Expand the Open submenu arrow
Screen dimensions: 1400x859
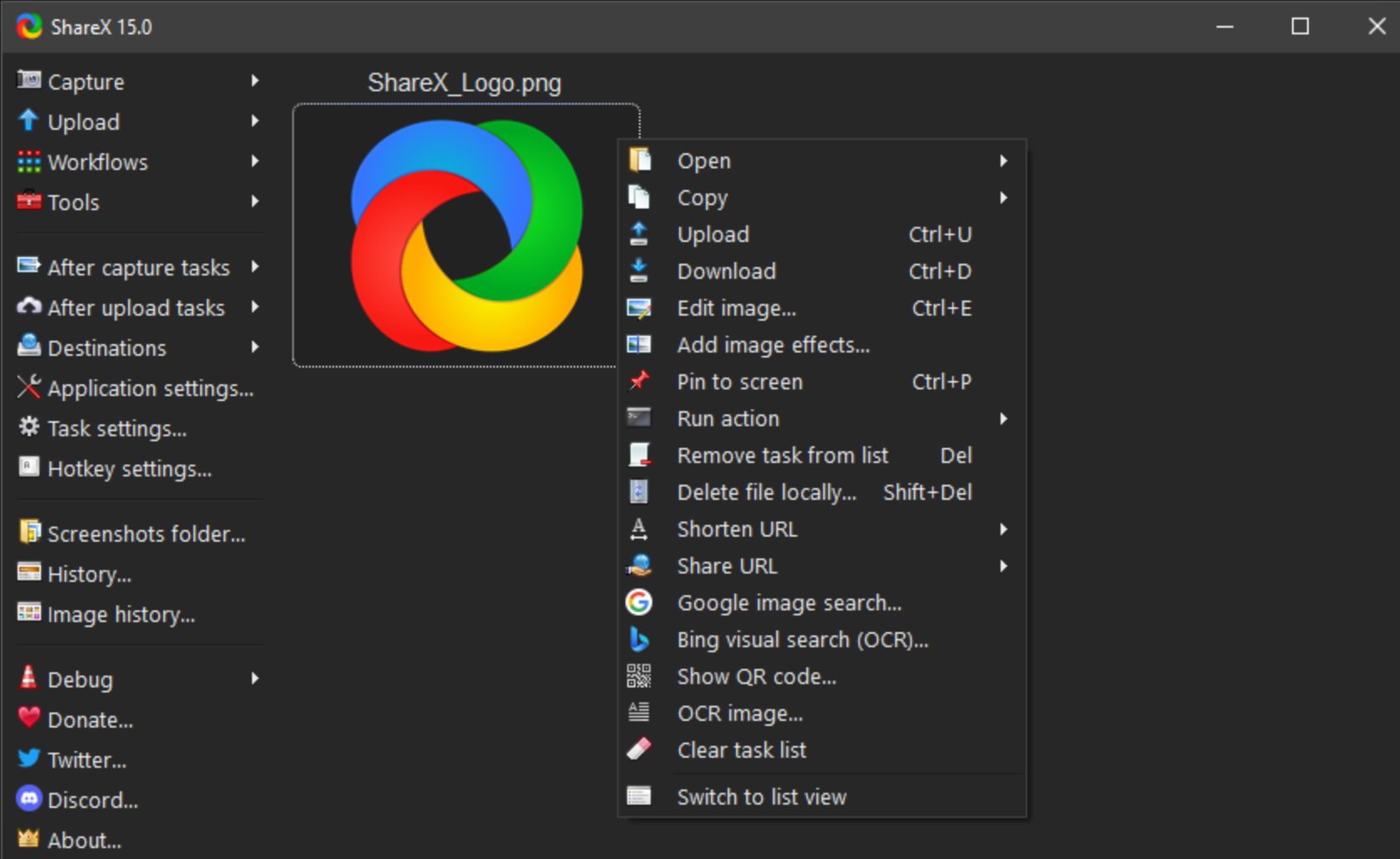coord(1003,161)
